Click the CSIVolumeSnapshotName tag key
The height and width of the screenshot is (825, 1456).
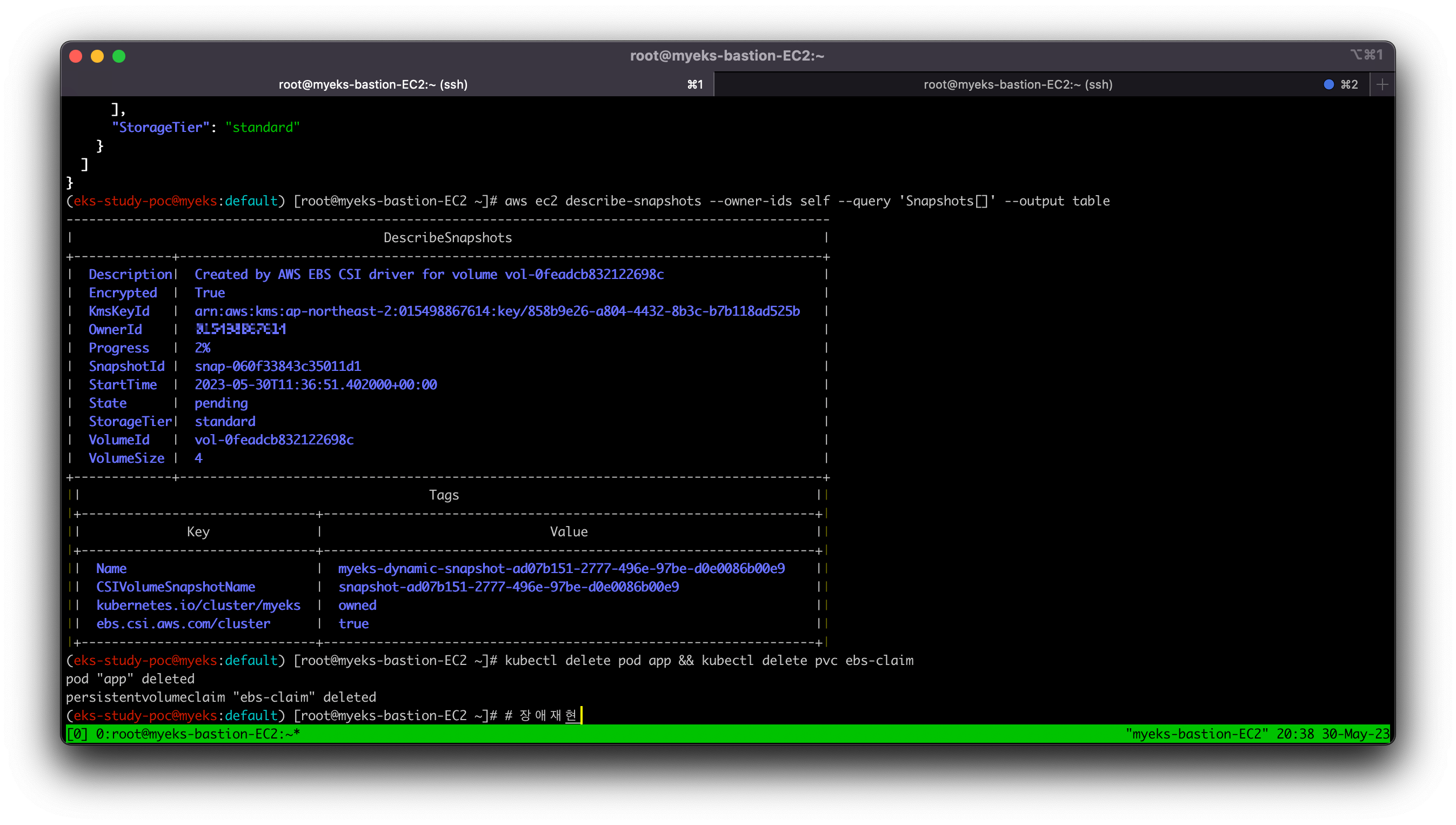click(x=176, y=587)
